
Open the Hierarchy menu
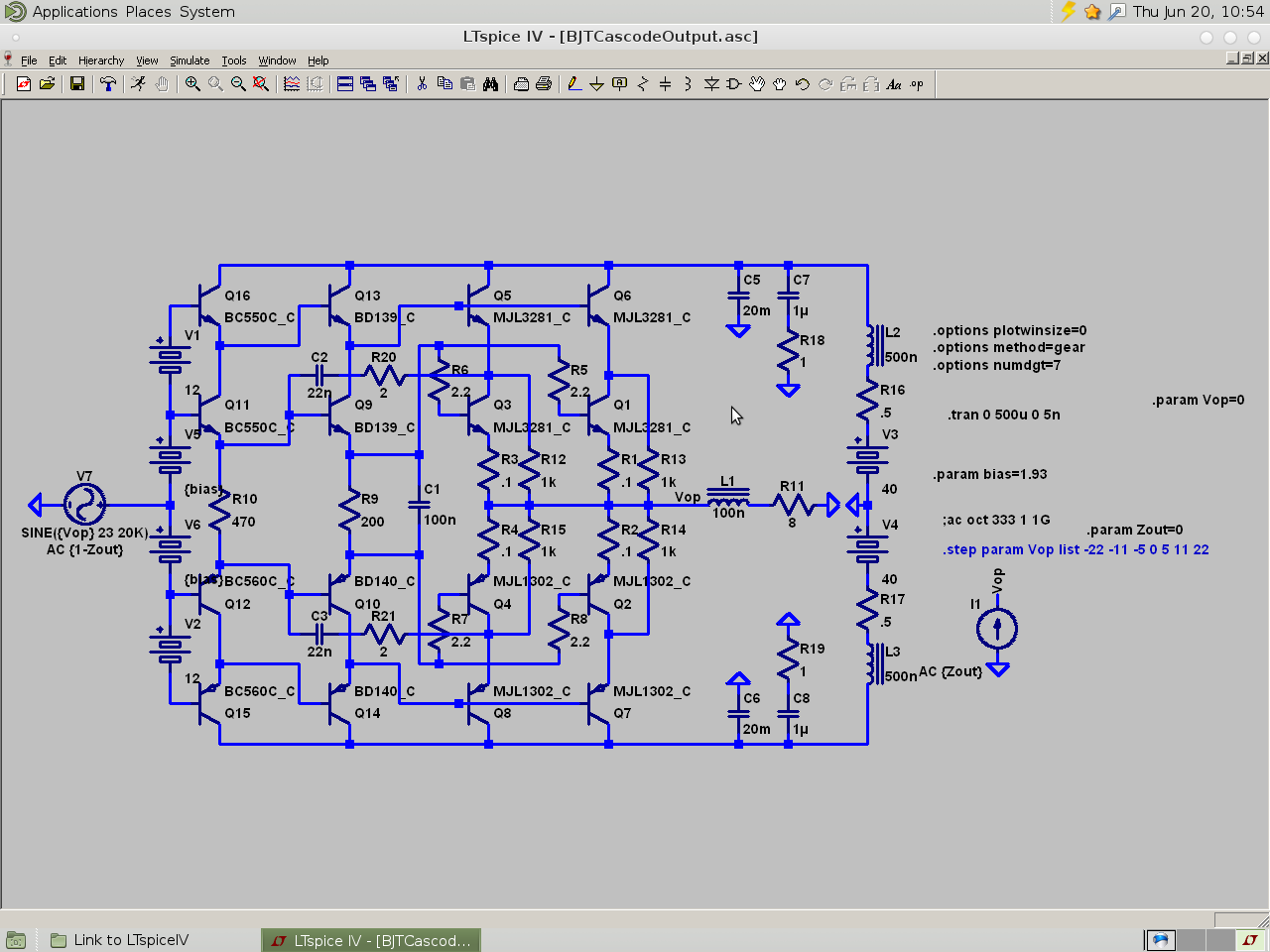[x=101, y=60]
